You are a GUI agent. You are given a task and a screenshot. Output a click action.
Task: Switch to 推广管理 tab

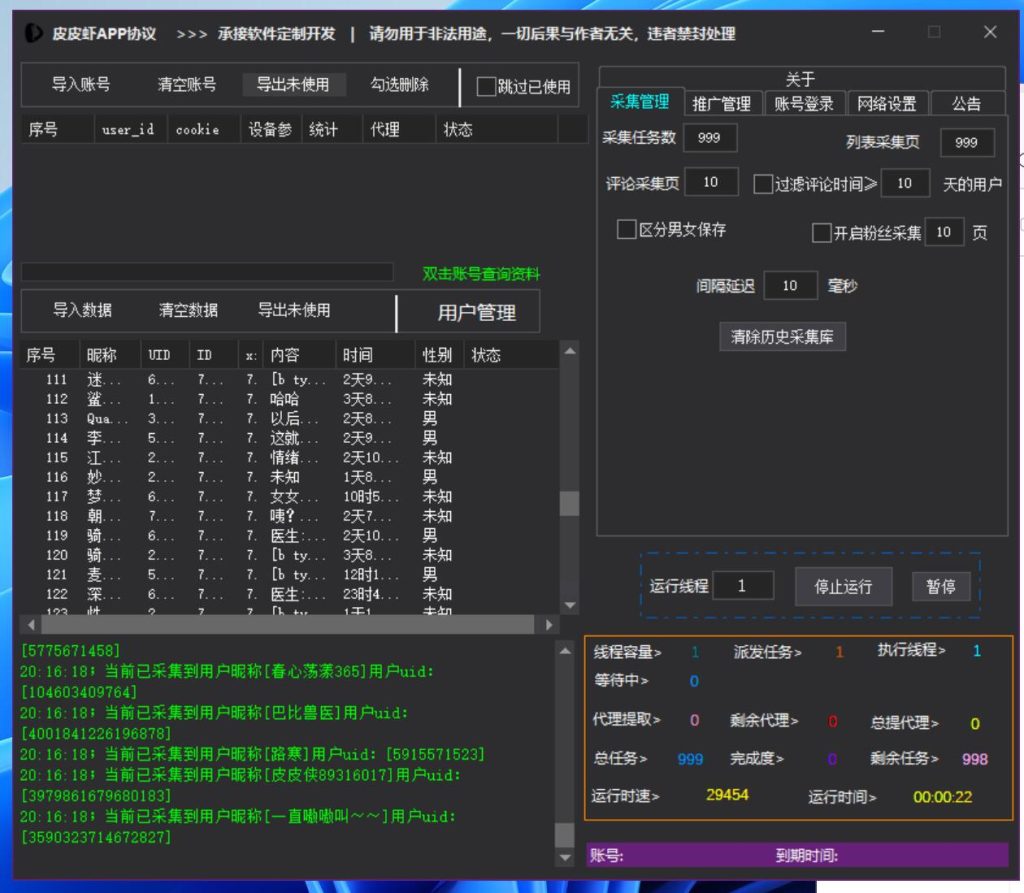(721, 104)
